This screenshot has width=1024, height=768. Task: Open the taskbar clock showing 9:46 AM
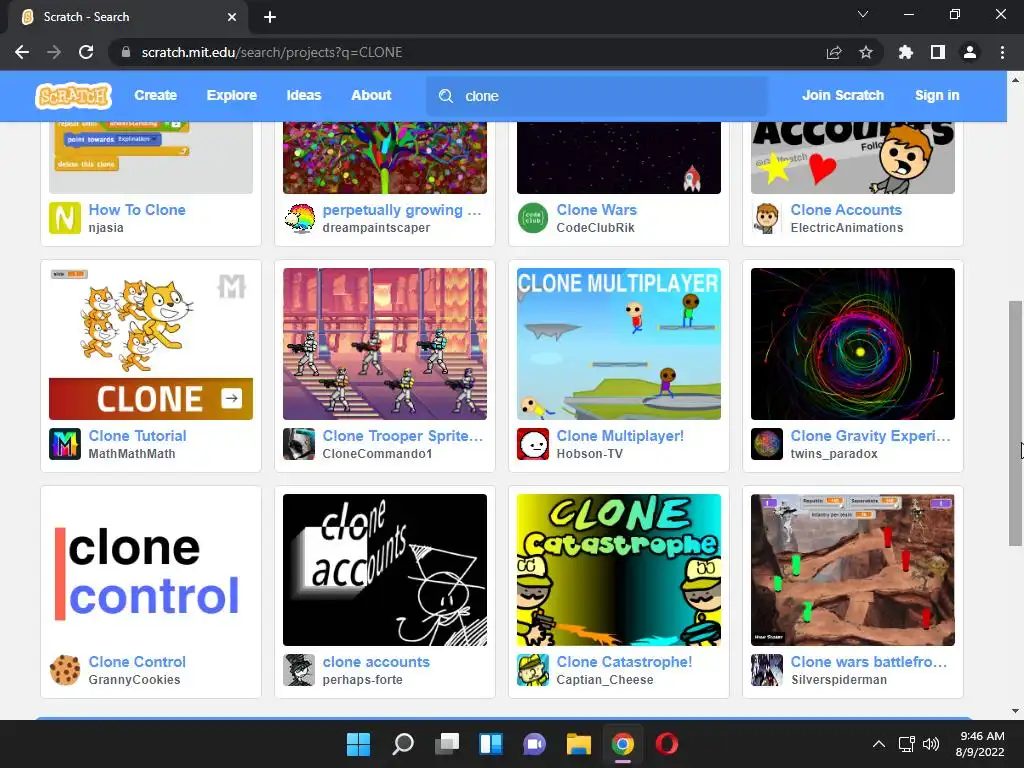click(980, 744)
